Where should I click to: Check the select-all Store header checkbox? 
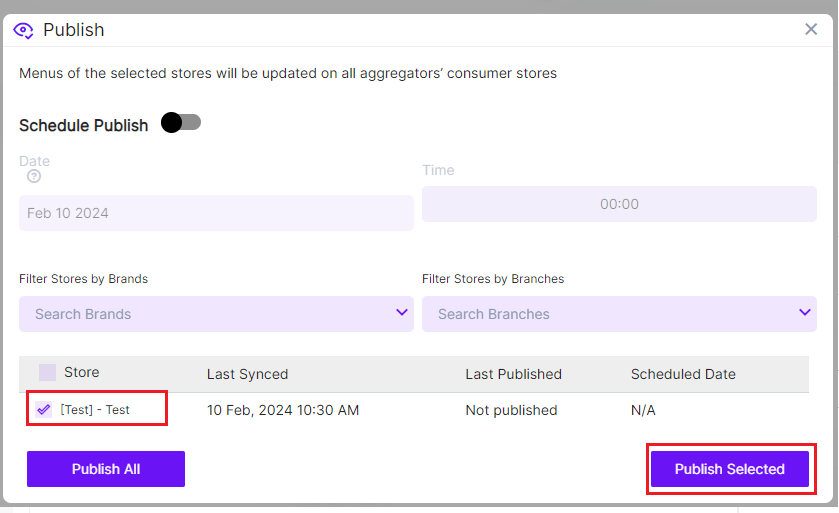[47, 373]
